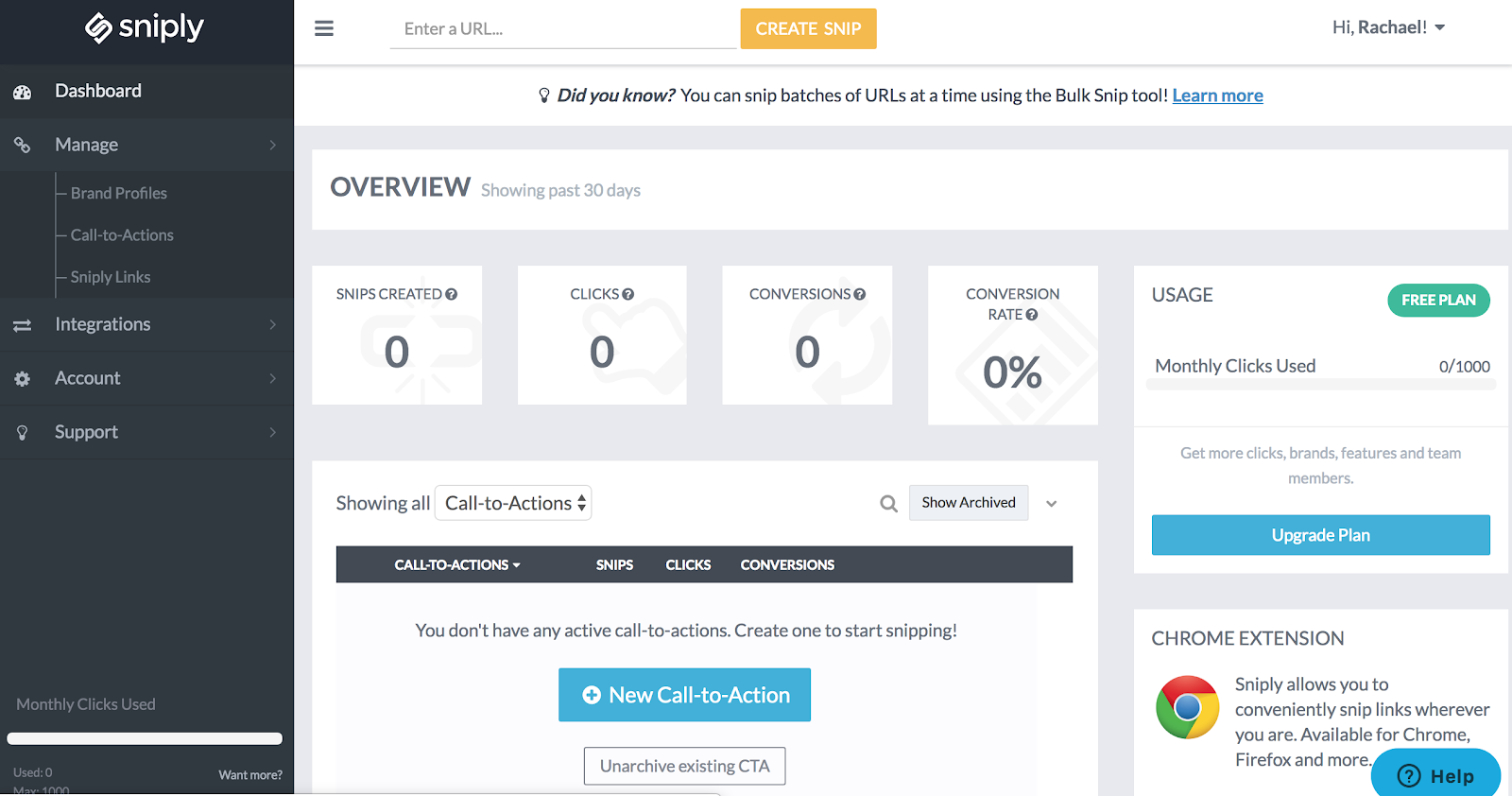Click the Want more? link
Image resolution: width=1512 pixels, height=796 pixels.
250,775
